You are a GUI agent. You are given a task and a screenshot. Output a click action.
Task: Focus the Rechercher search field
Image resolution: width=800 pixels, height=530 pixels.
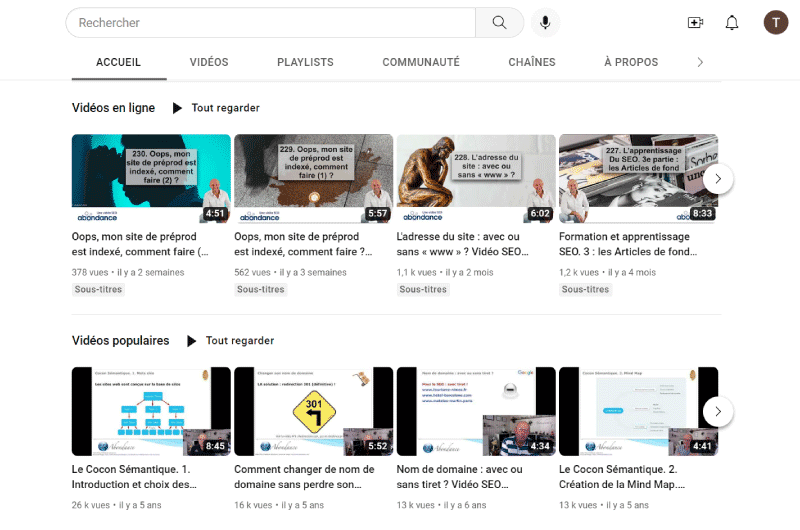pyautogui.click(x=270, y=22)
